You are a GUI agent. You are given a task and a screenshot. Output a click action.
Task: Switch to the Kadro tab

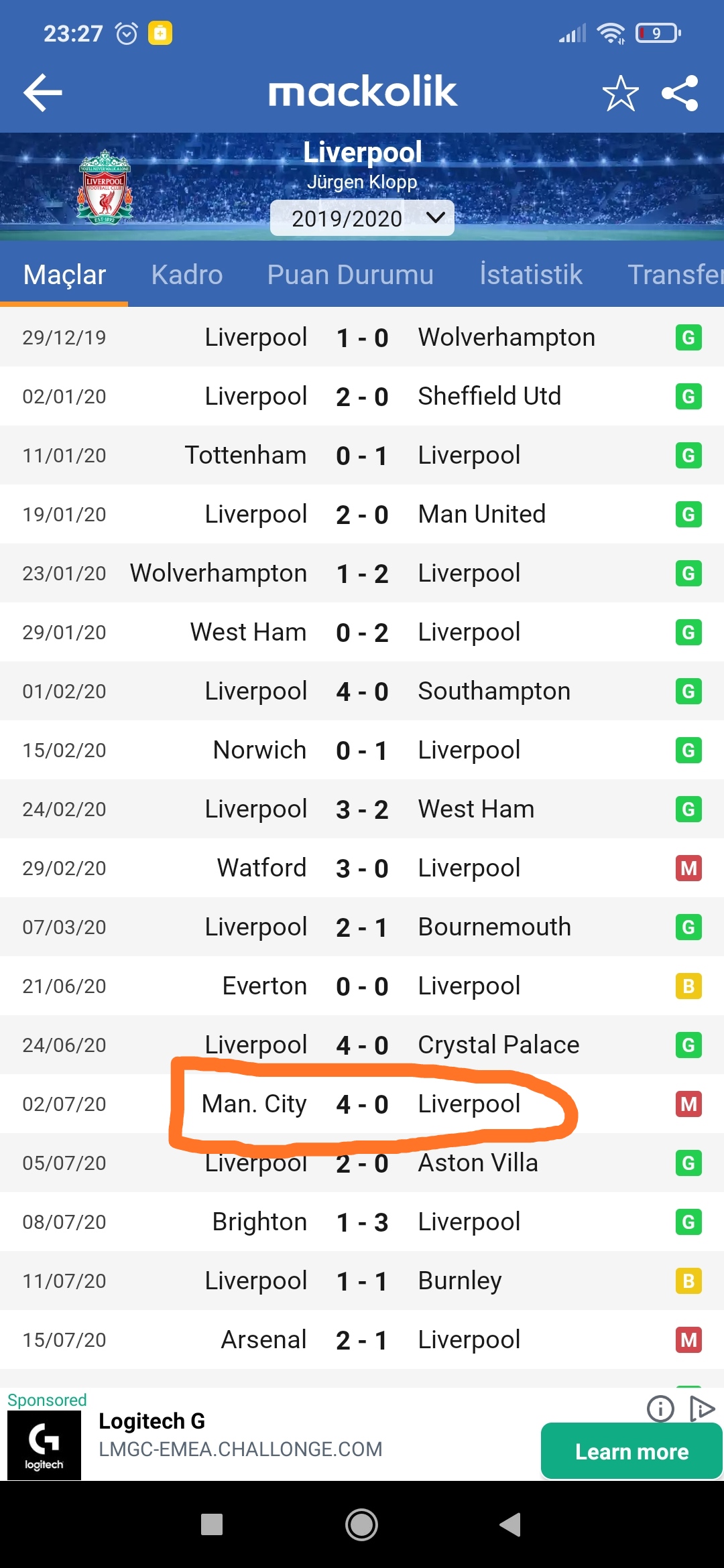(x=186, y=275)
